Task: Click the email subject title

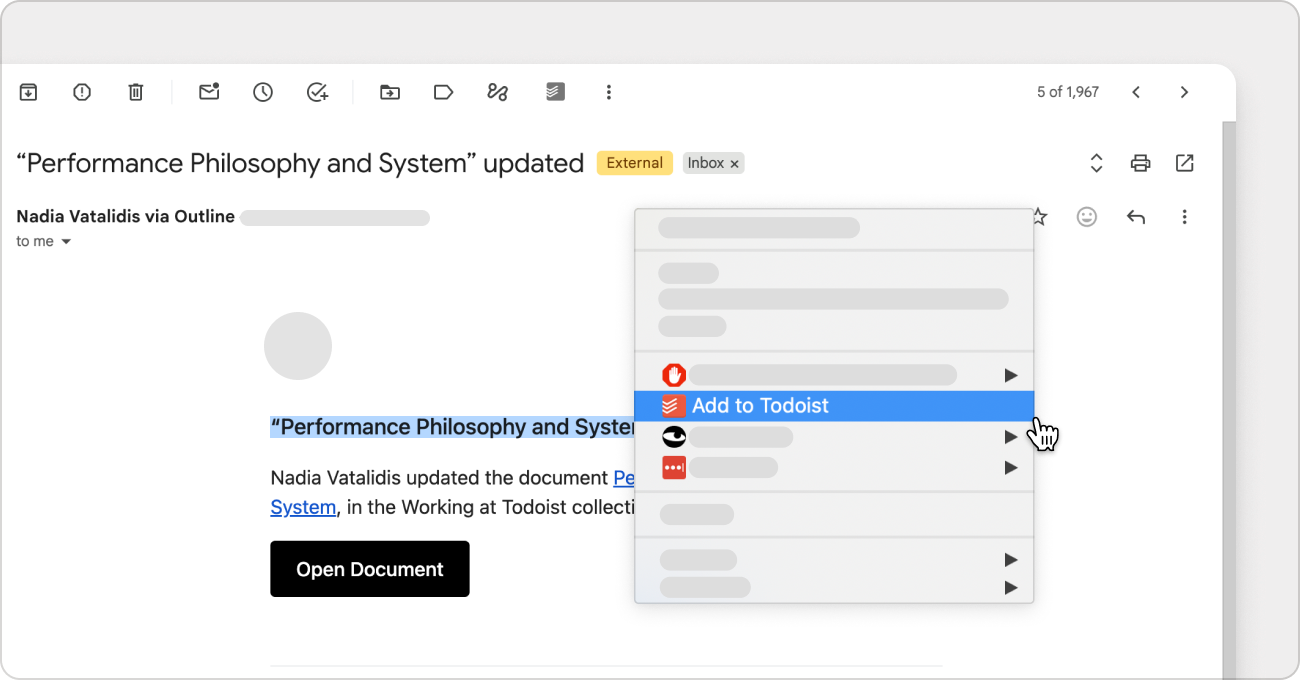Action: coord(300,163)
